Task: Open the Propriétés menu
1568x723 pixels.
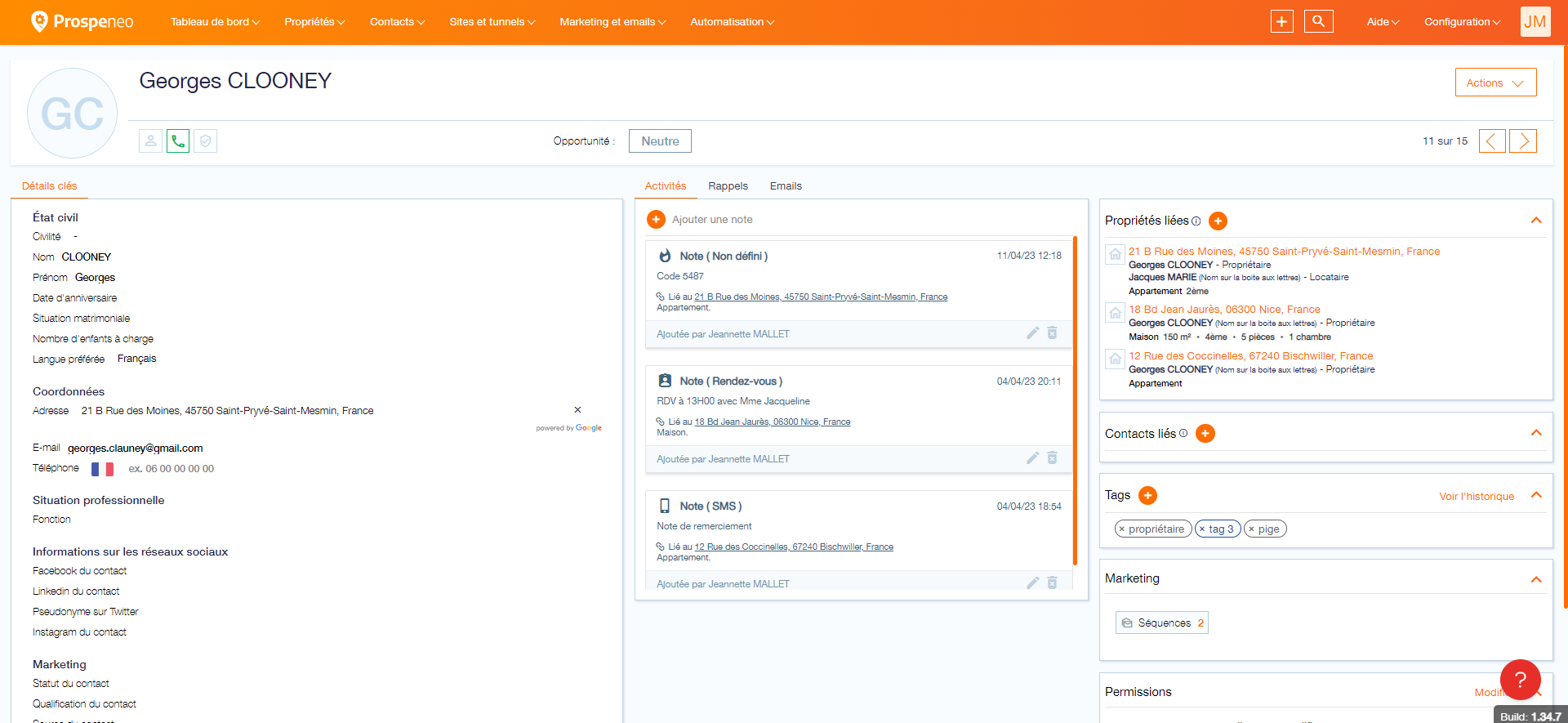Action: tap(314, 22)
